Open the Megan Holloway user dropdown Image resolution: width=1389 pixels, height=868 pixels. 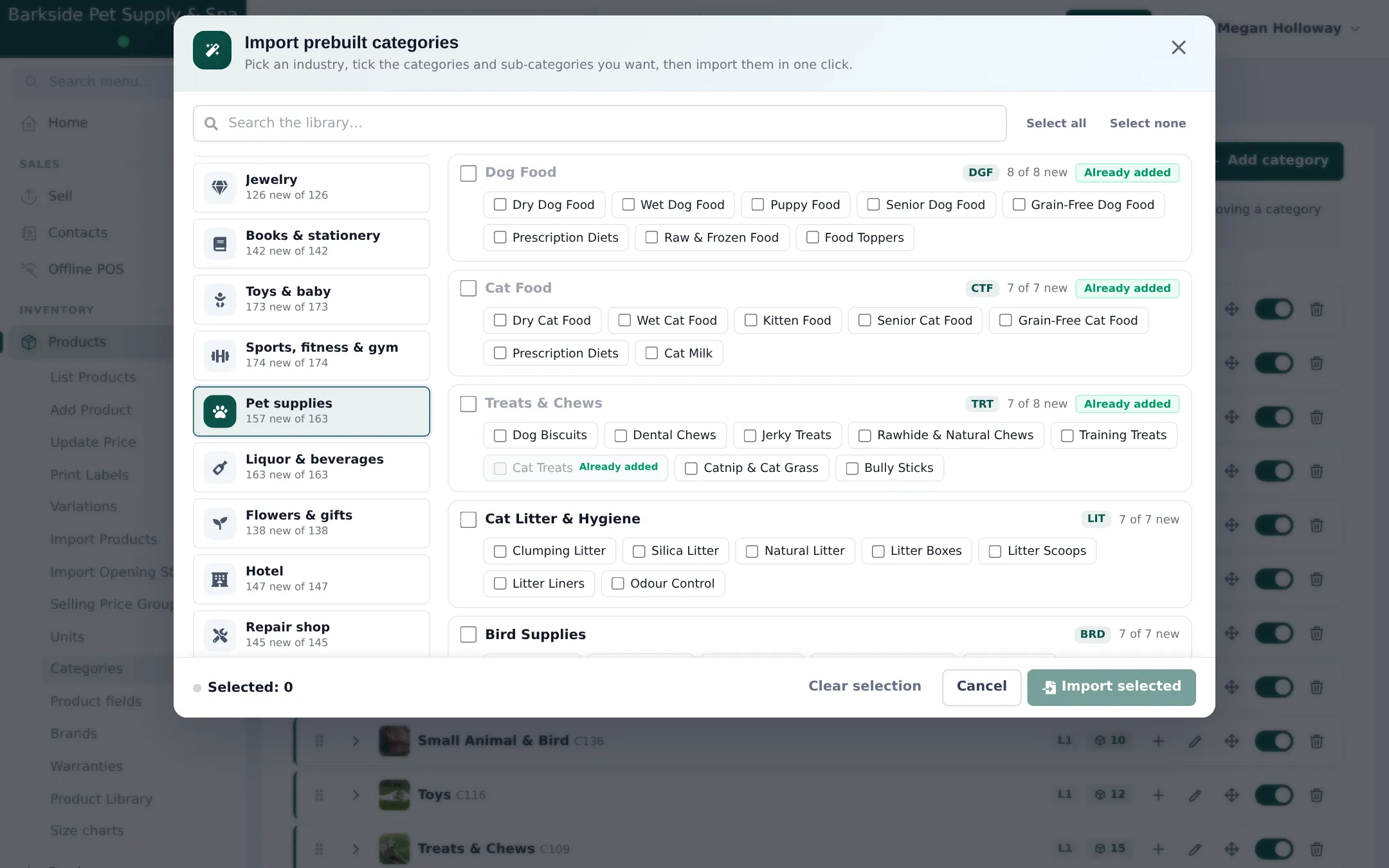[x=1288, y=28]
